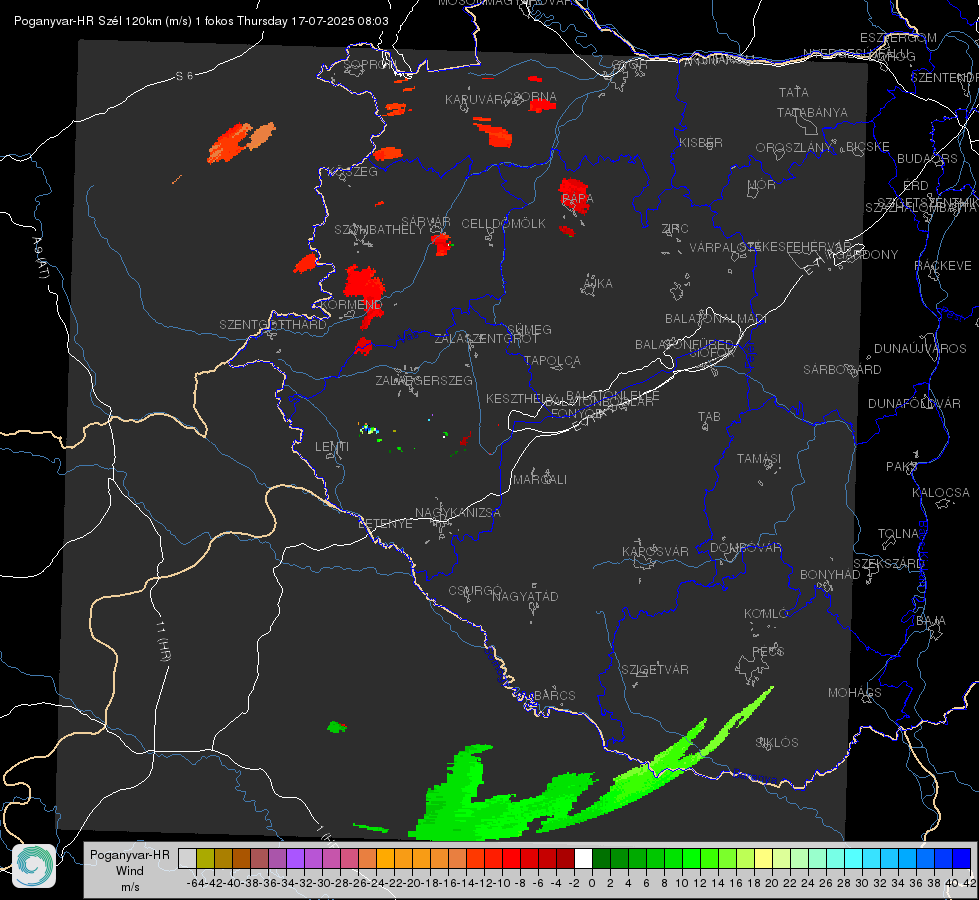
Task: Click the swirl logo icon at bottom left
Action: coord(34,866)
